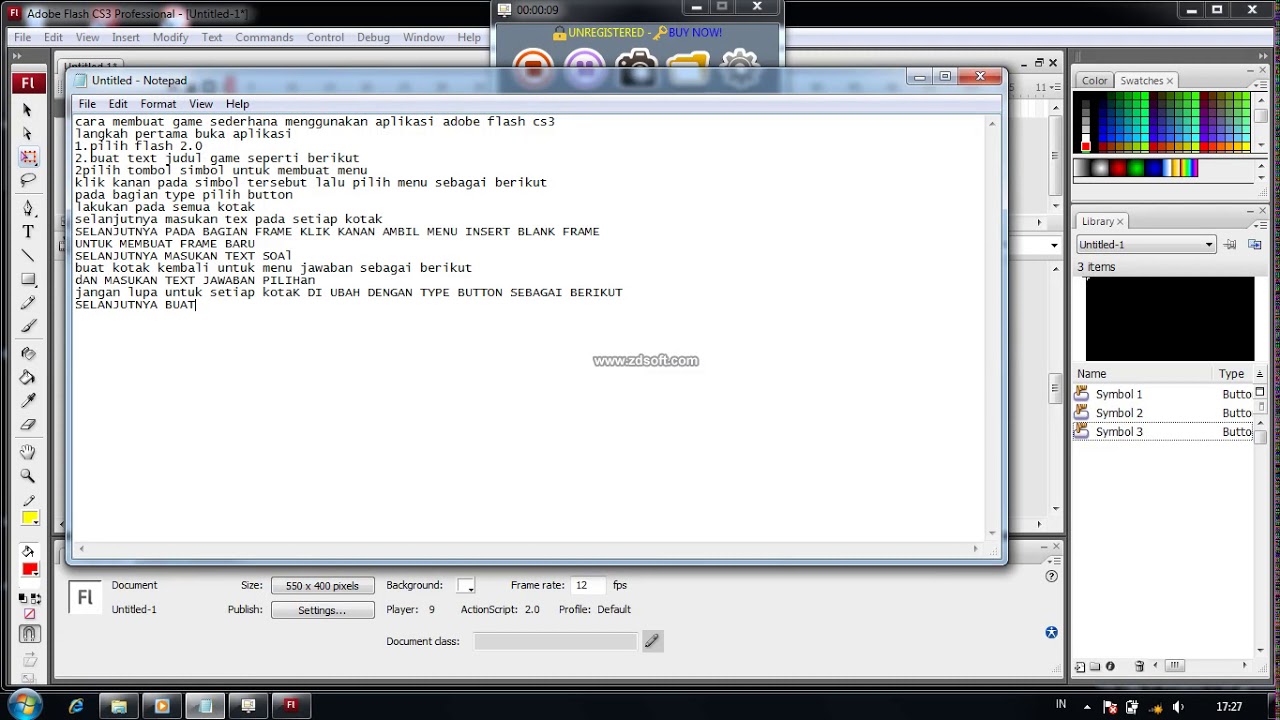Image resolution: width=1280 pixels, height=720 pixels.
Task: Click the volume speaker tray icon
Action: pos(1178,706)
